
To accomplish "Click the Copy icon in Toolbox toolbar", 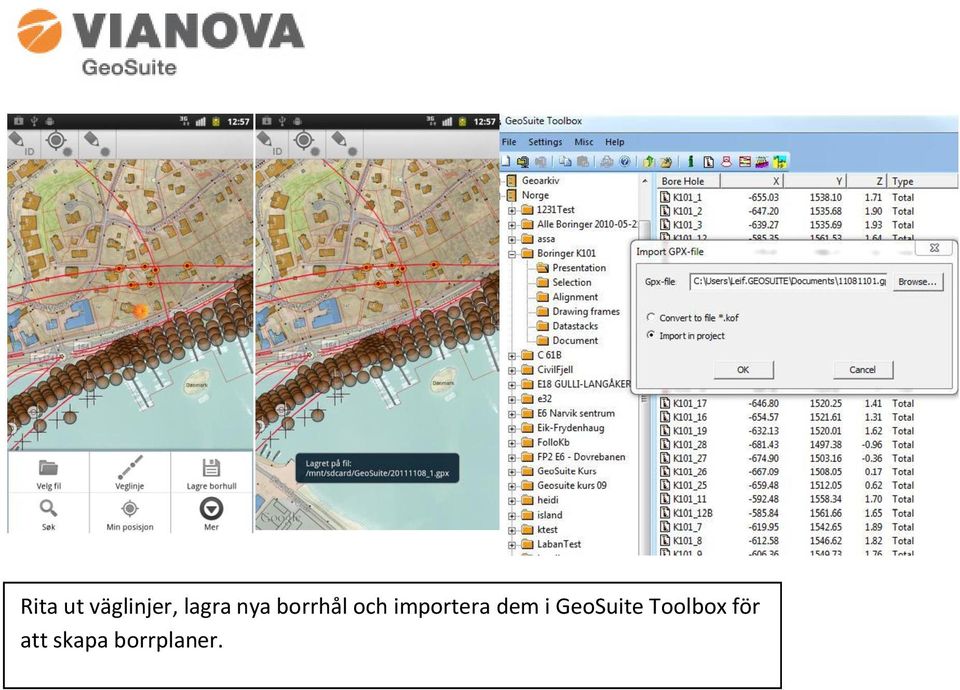I will point(565,161).
